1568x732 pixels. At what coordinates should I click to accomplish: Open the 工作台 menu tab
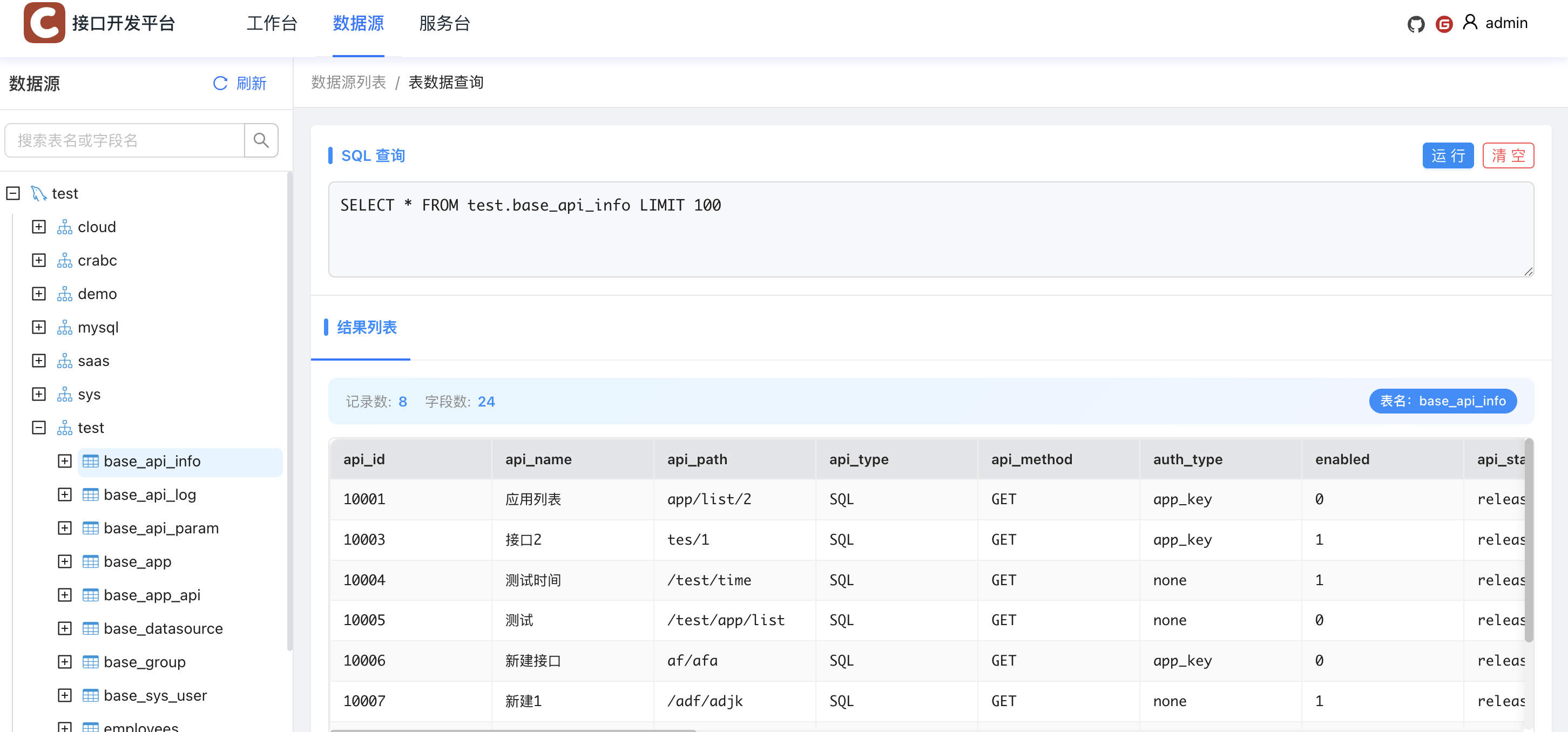click(x=272, y=24)
